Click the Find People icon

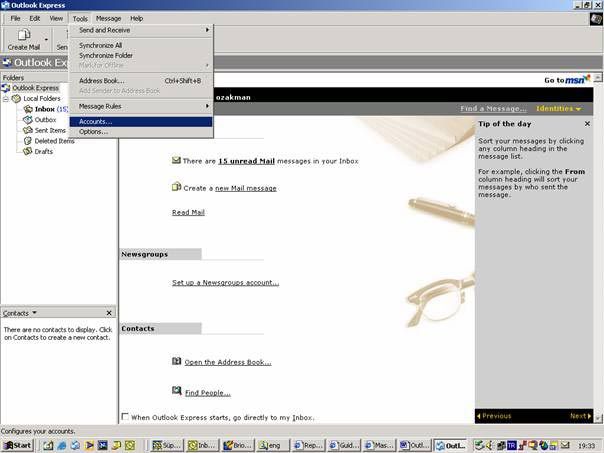point(176,391)
